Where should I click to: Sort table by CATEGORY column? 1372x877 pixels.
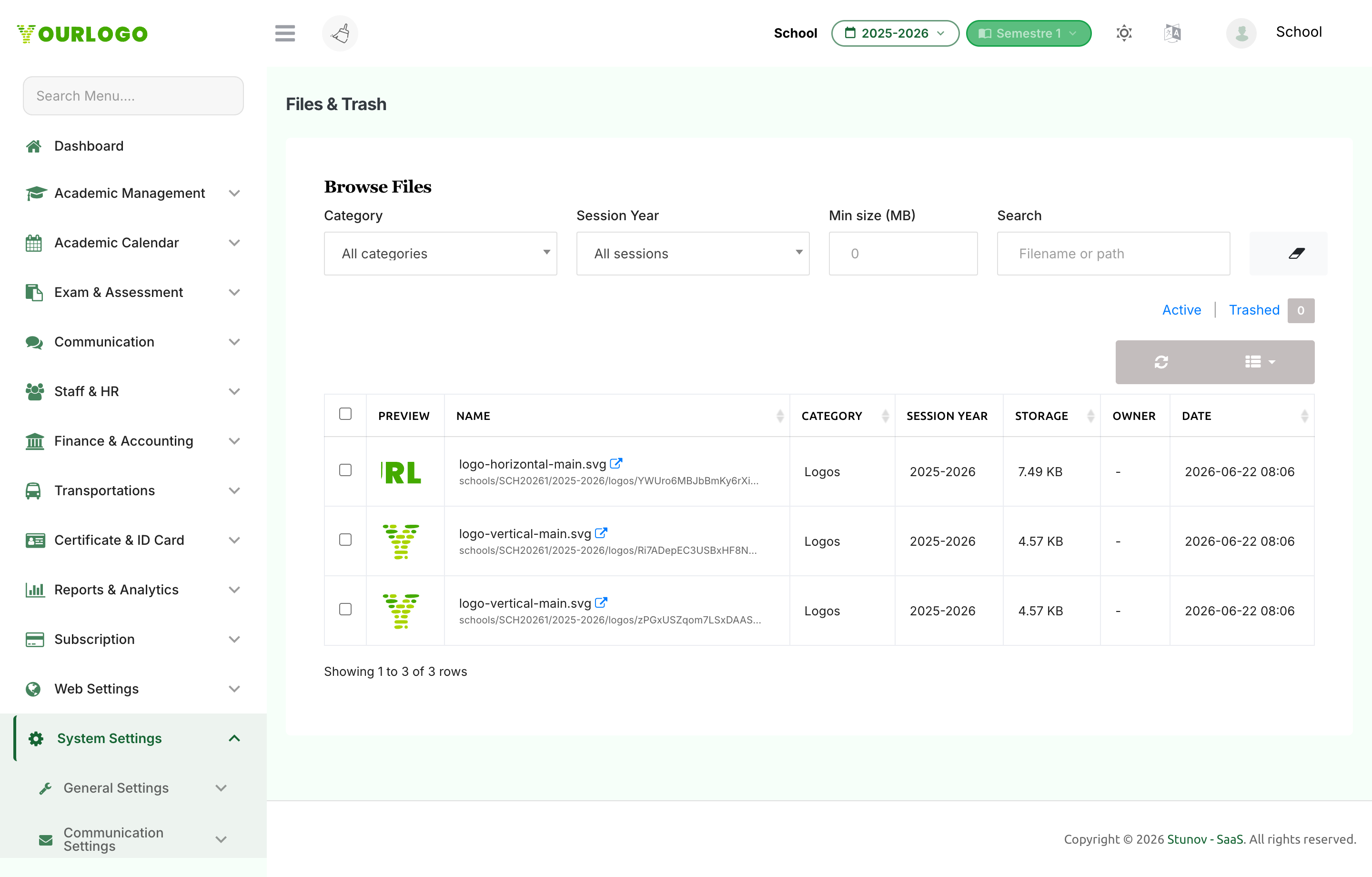[x=842, y=416]
